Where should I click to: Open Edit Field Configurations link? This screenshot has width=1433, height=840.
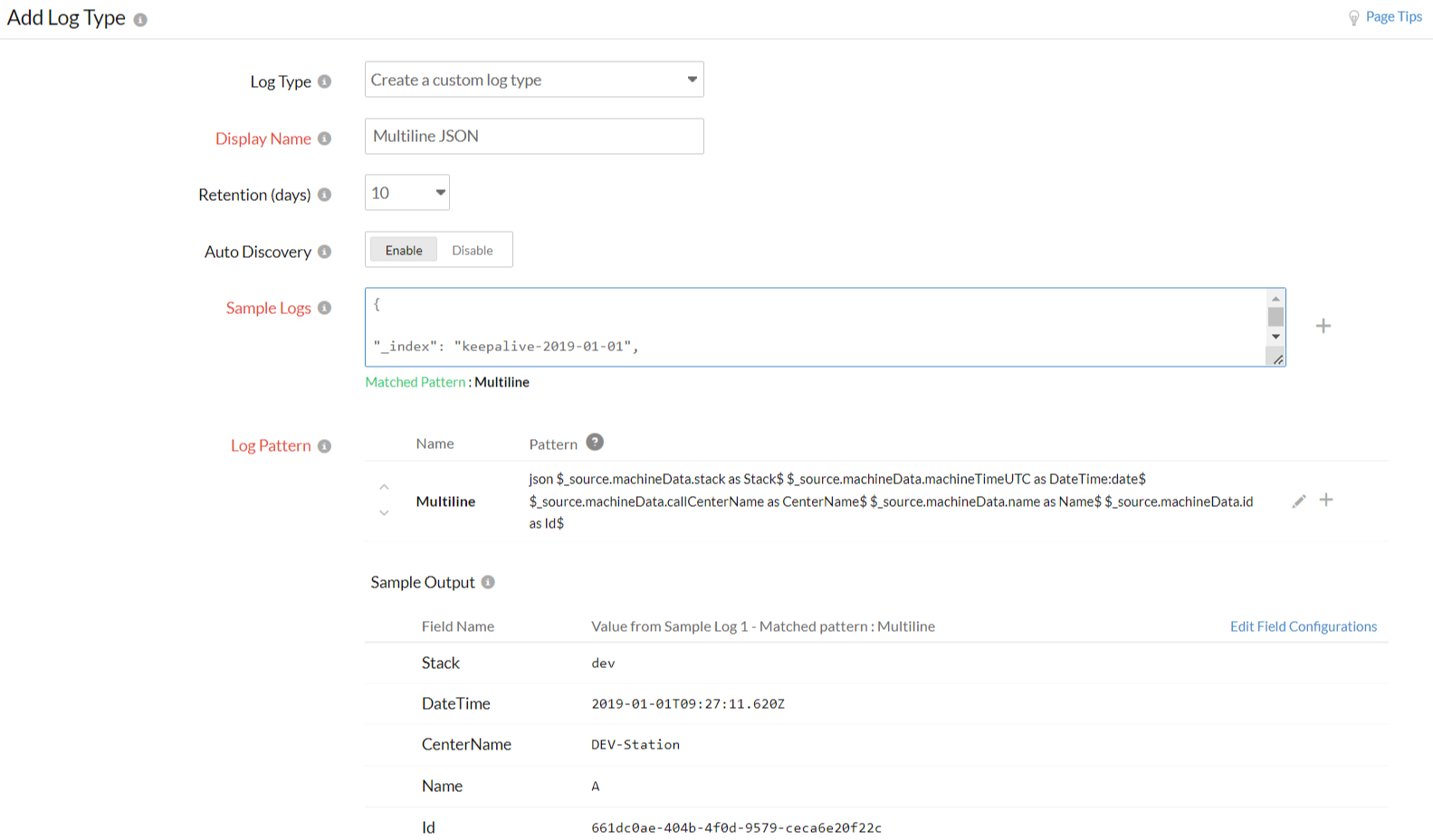pos(1303,626)
